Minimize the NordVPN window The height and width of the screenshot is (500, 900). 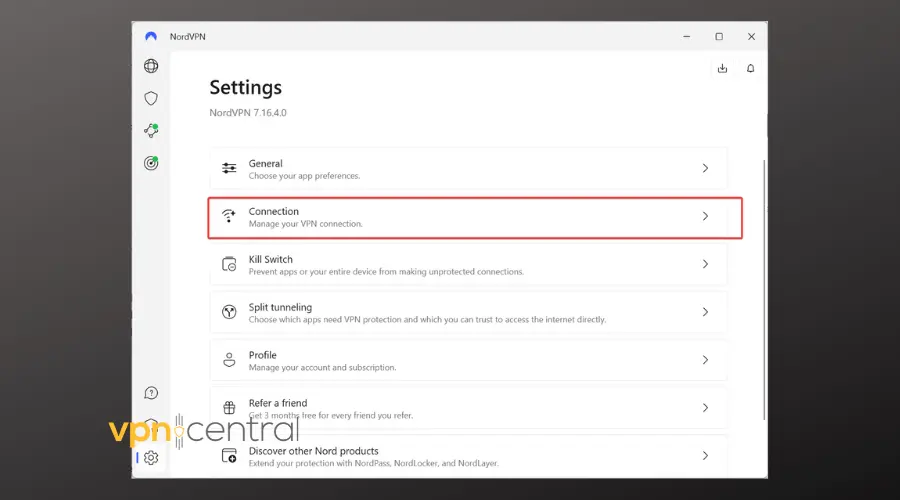(686, 36)
